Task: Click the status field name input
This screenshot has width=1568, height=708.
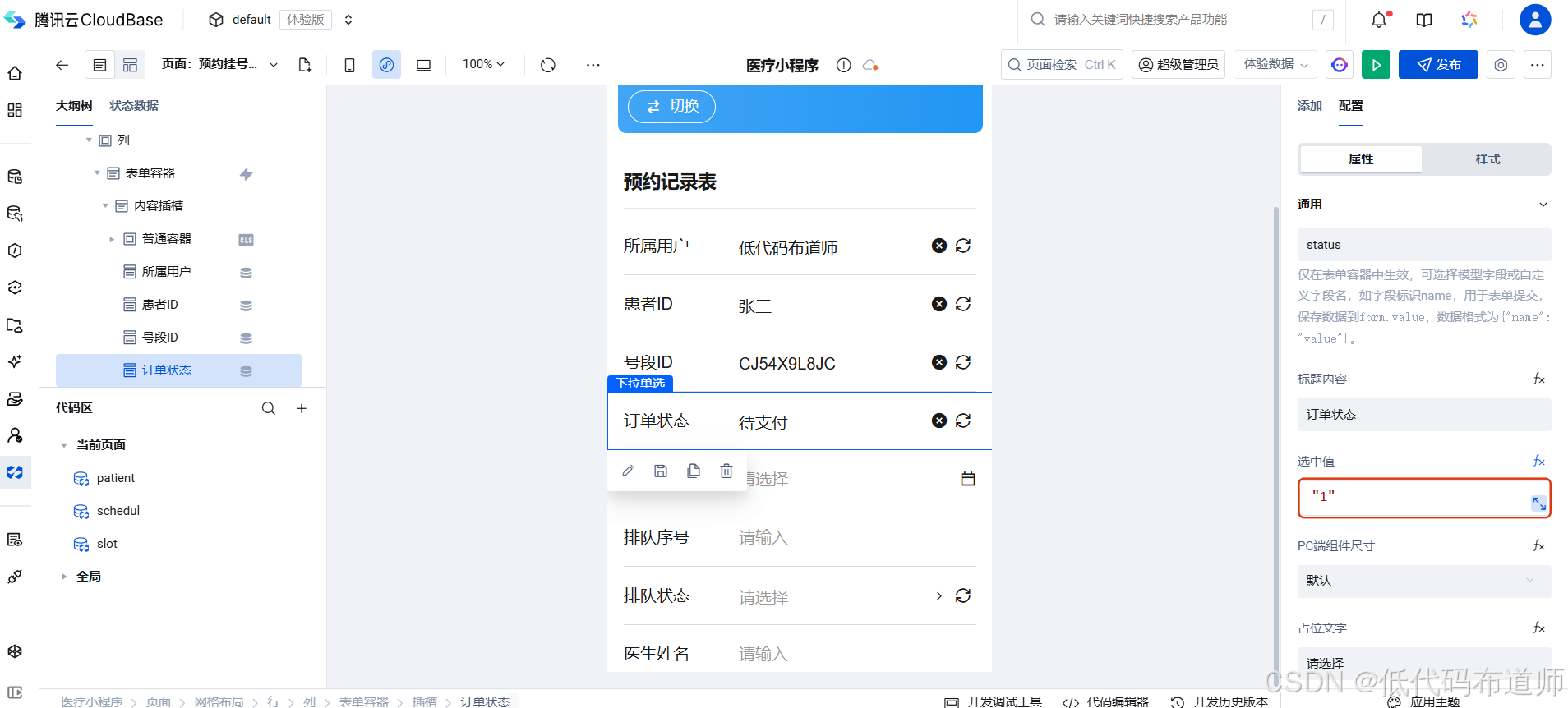Action: (x=1424, y=245)
